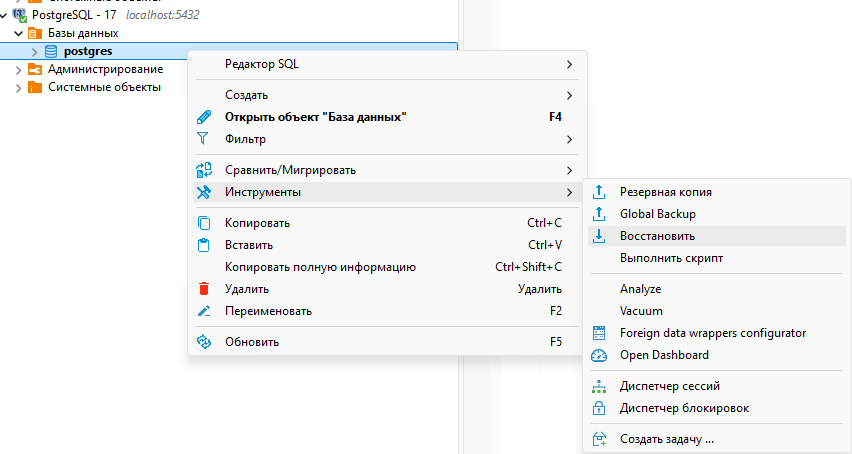Select the Базы данных tree label
The width and height of the screenshot is (852, 454).
83,33
